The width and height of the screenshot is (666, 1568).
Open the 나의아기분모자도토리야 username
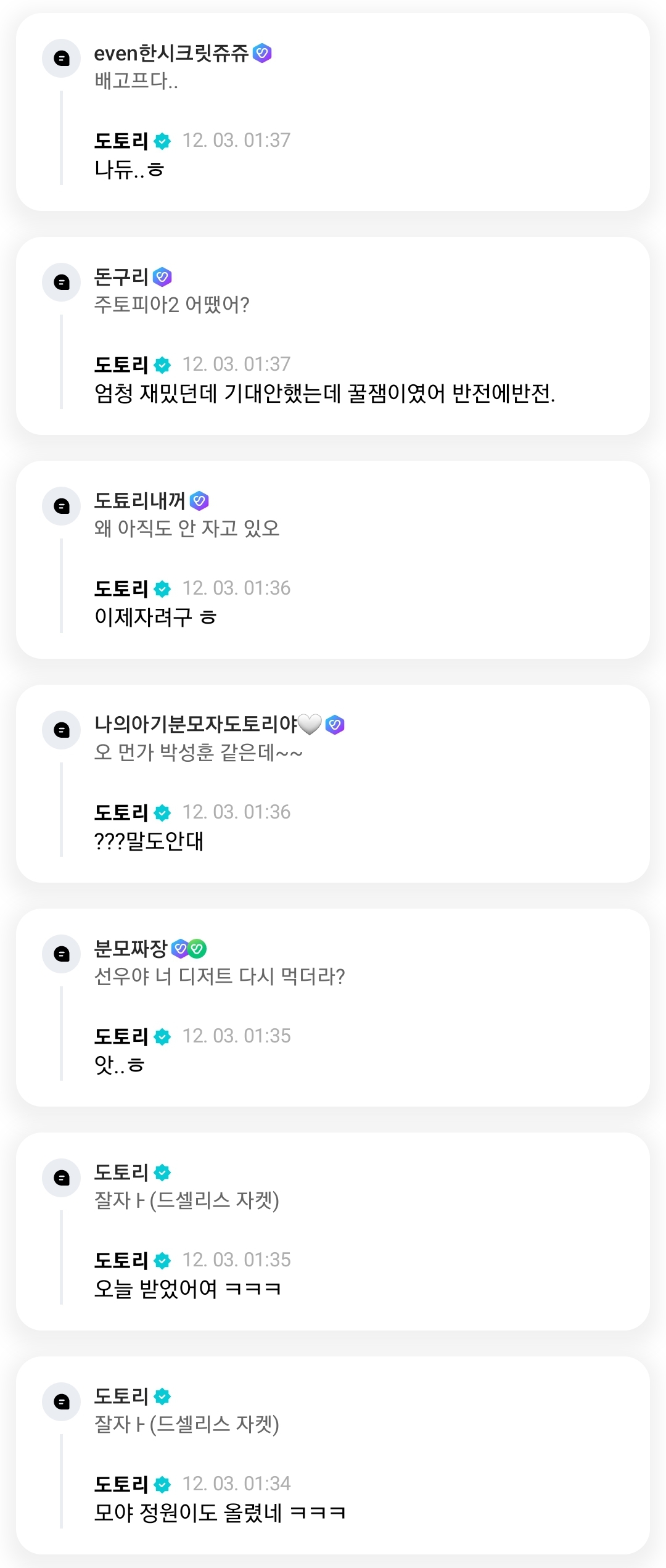tap(196, 724)
